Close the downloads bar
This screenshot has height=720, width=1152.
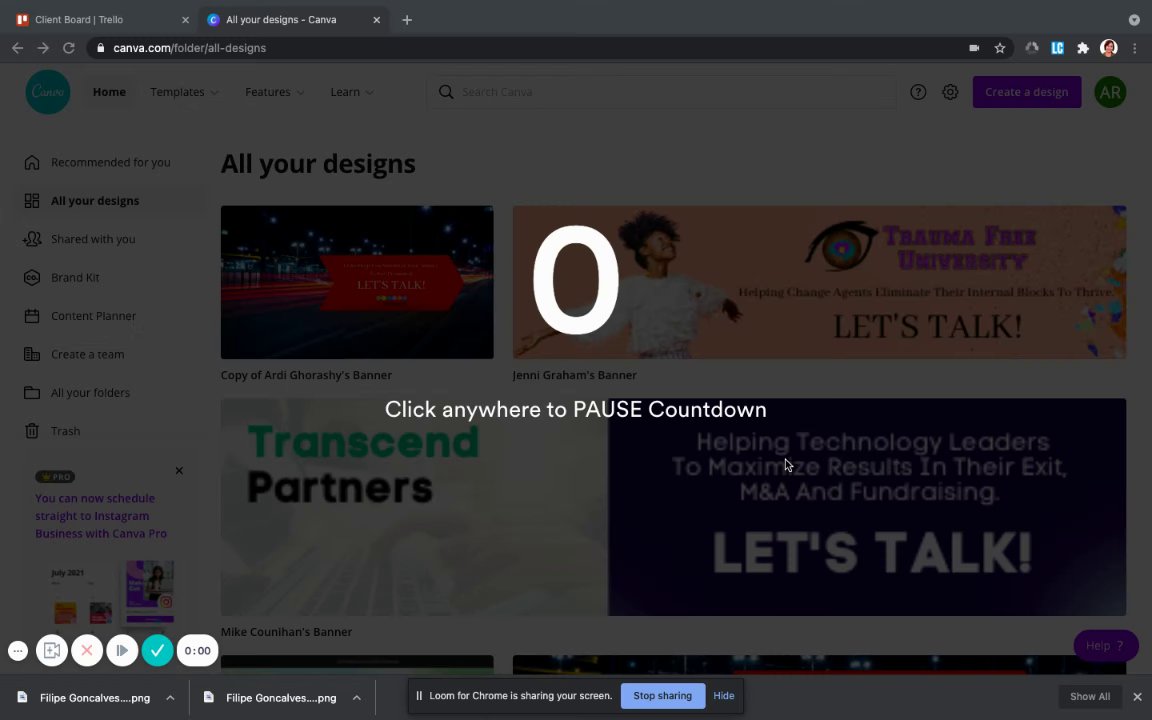click(1137, 696)
